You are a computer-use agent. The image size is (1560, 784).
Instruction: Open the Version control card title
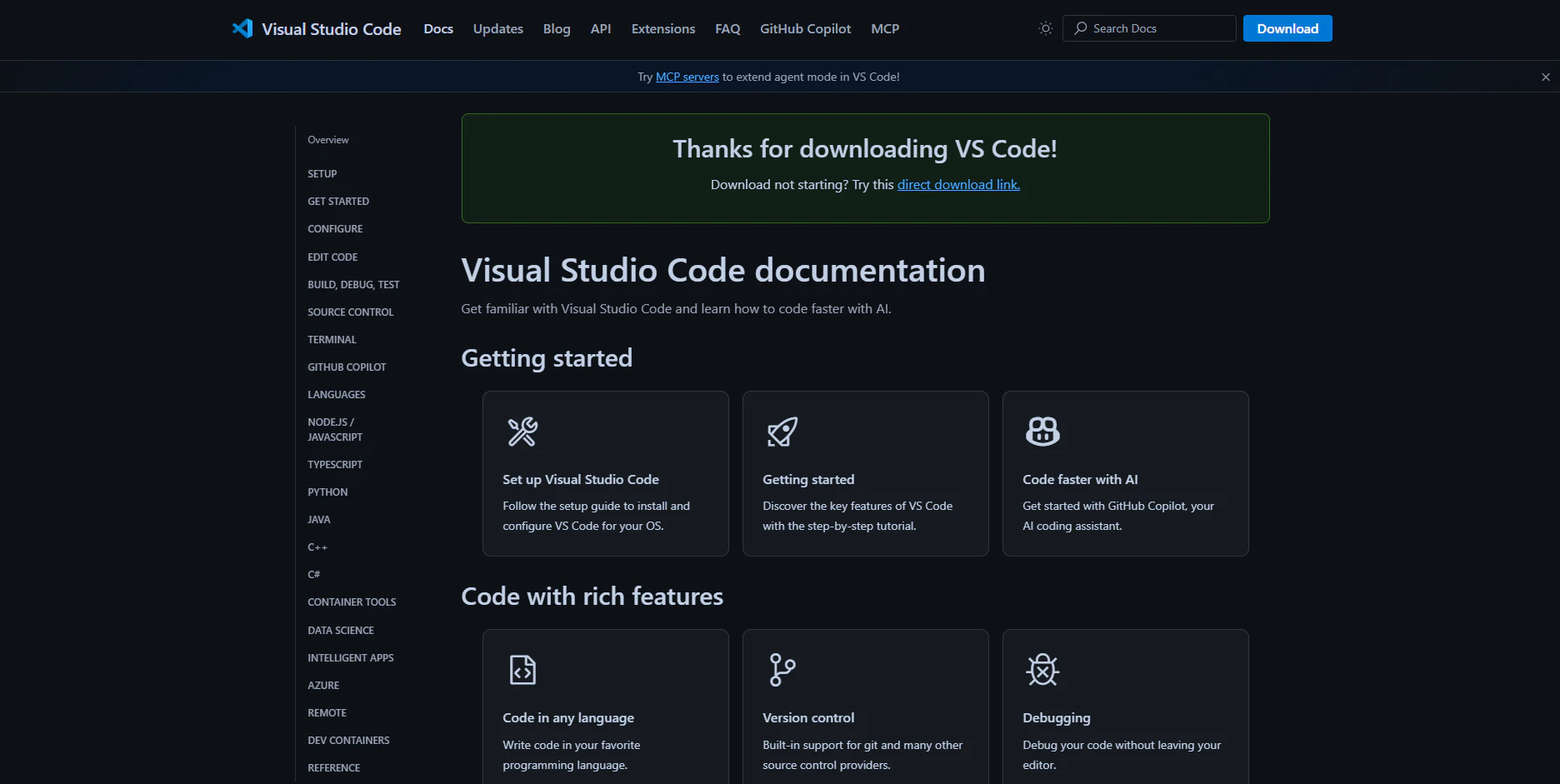click(808, 718)
